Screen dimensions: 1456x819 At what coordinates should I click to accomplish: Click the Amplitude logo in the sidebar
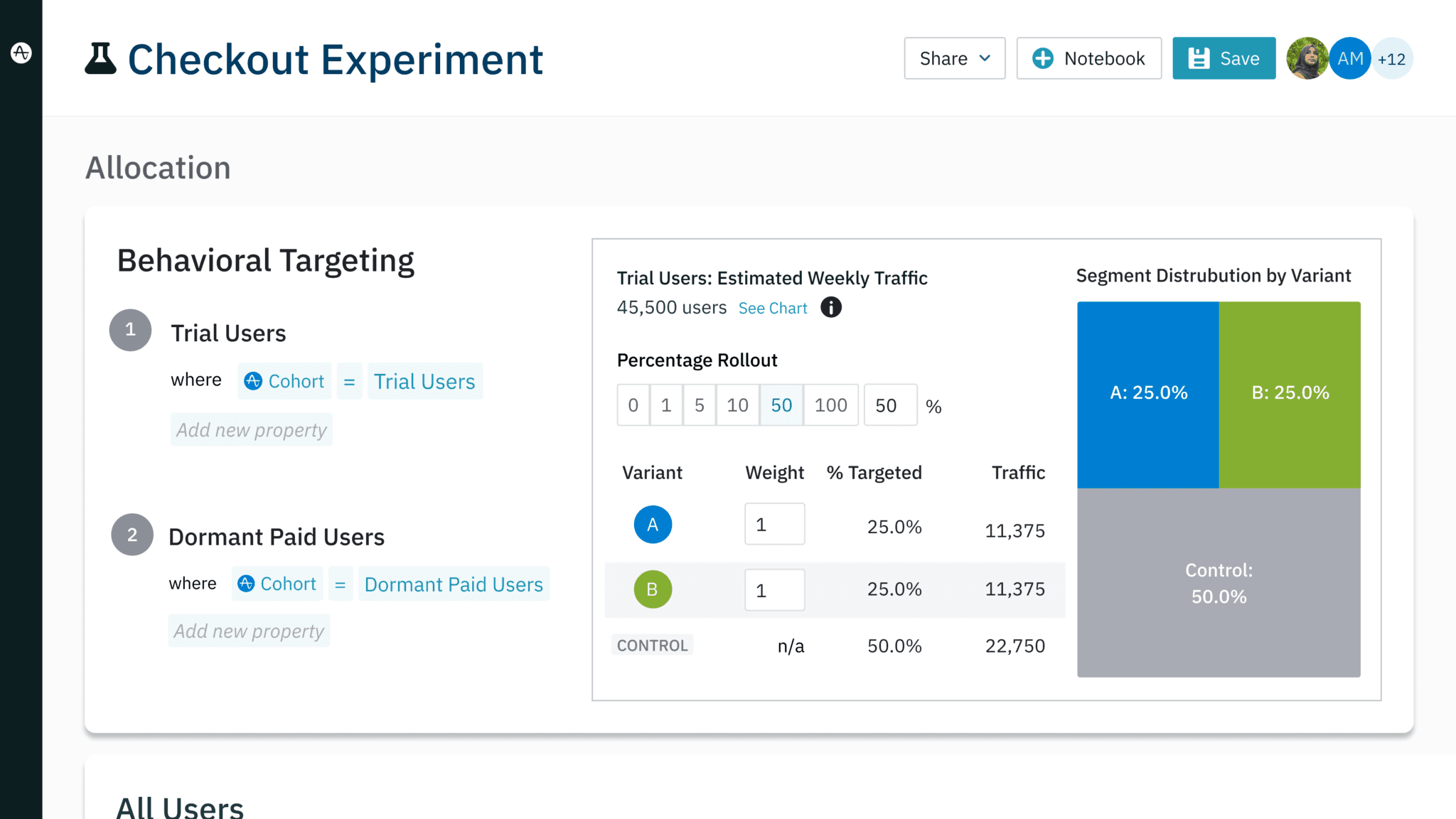pyautogui.click(x=21, y=52)
